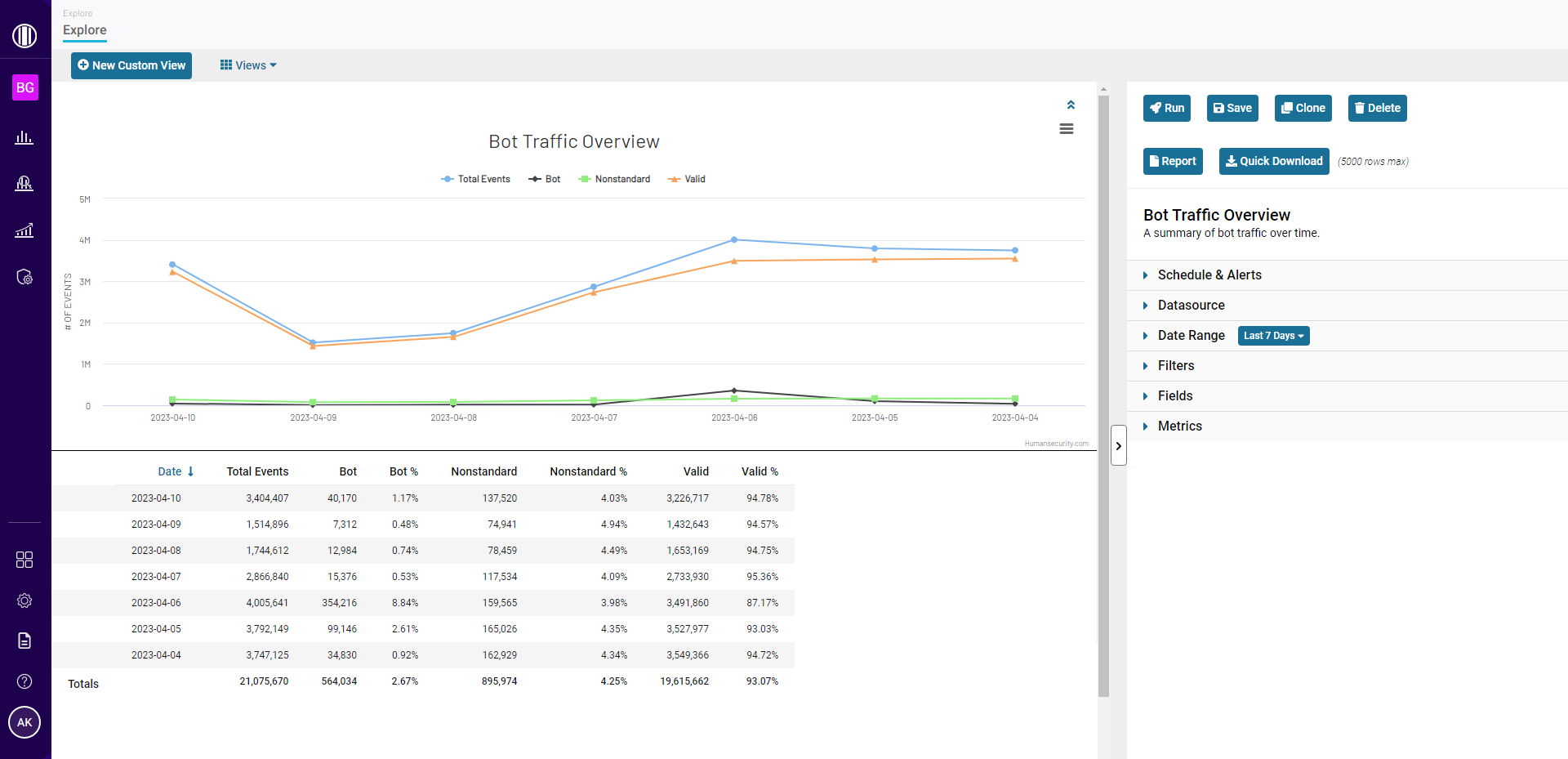Open the Views dropdown menu
This screenshot has width=1568, height=759.
click(x=247, y=65)
